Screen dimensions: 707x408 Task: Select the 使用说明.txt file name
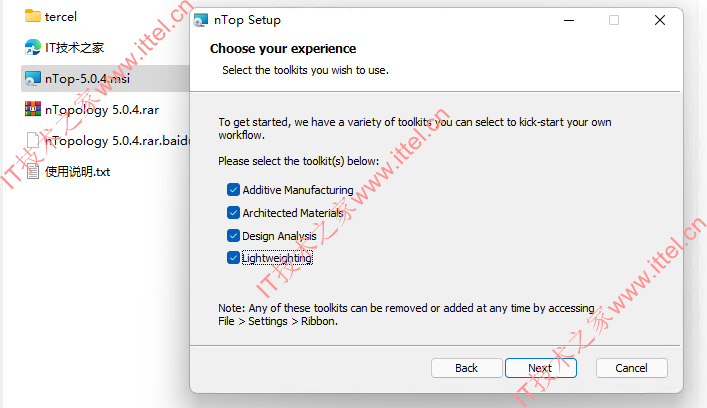(x=78, y=172)
